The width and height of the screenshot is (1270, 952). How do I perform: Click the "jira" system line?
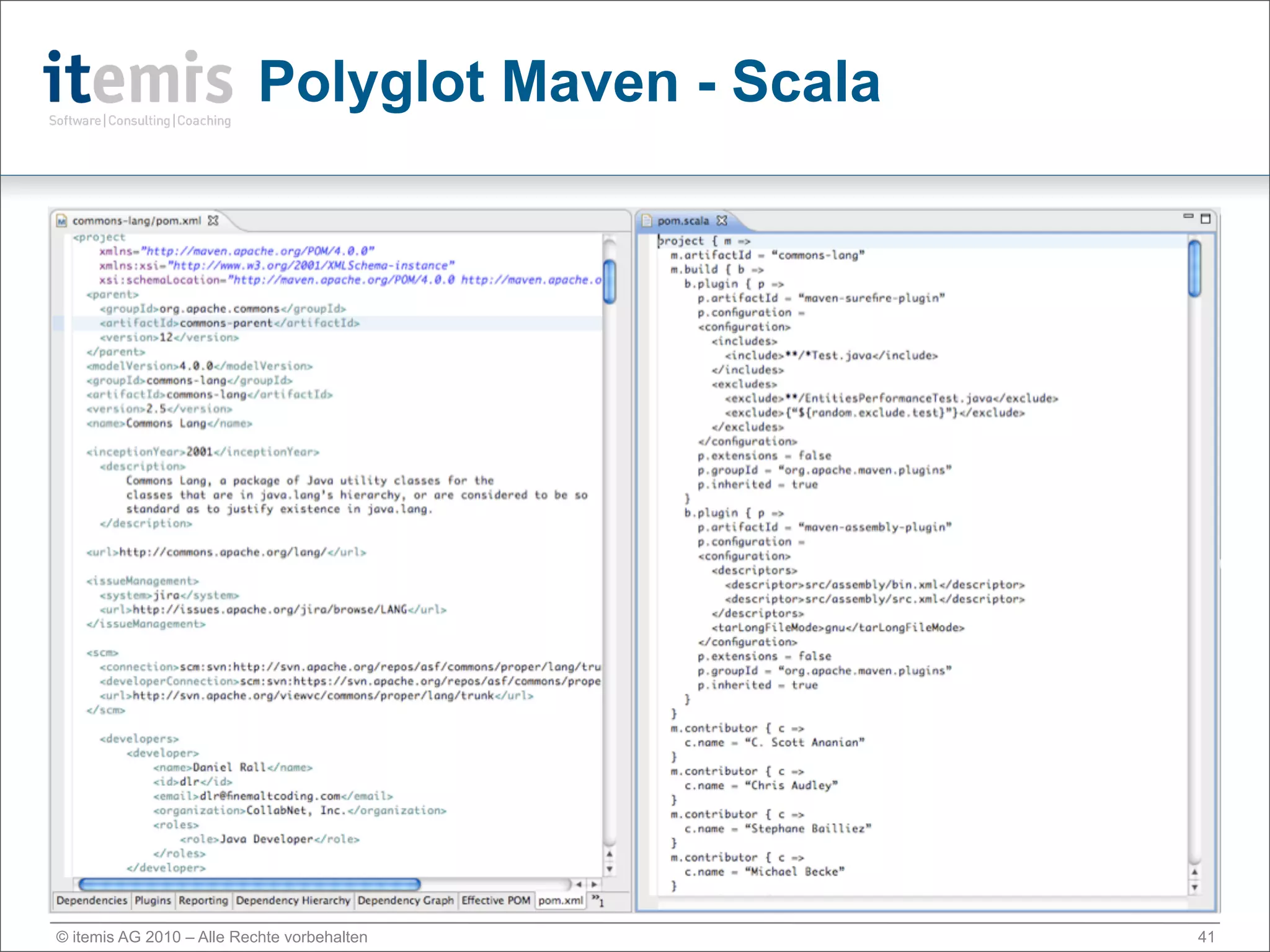click(x=169, y=595)
